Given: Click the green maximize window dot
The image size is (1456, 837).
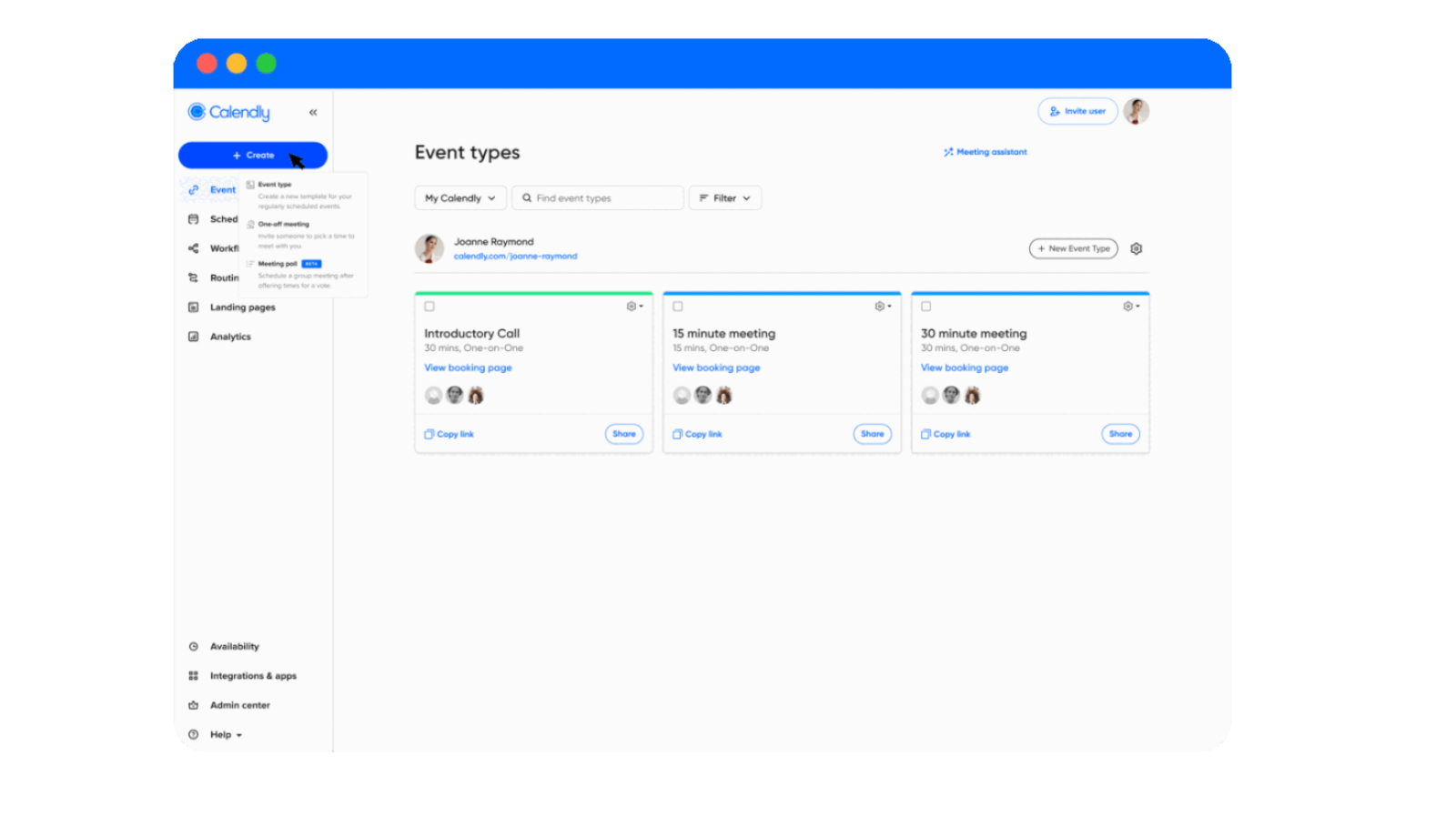Looking at the screenshot, I should tap(267, 63).
